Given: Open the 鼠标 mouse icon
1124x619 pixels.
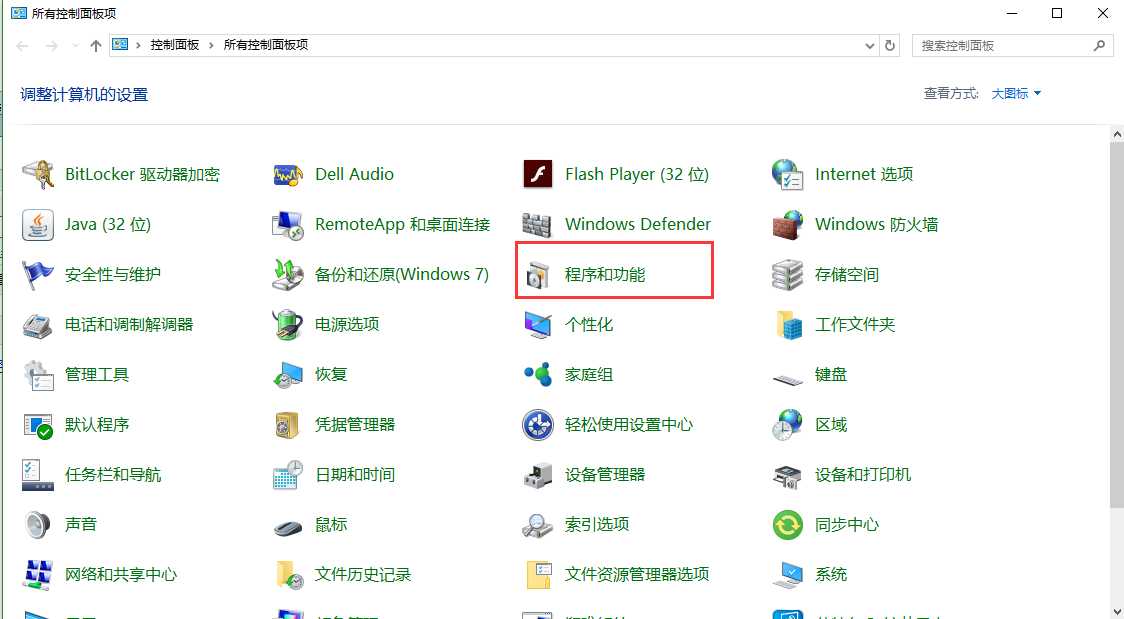Looking at the screenshot, I should pos(288,527).
